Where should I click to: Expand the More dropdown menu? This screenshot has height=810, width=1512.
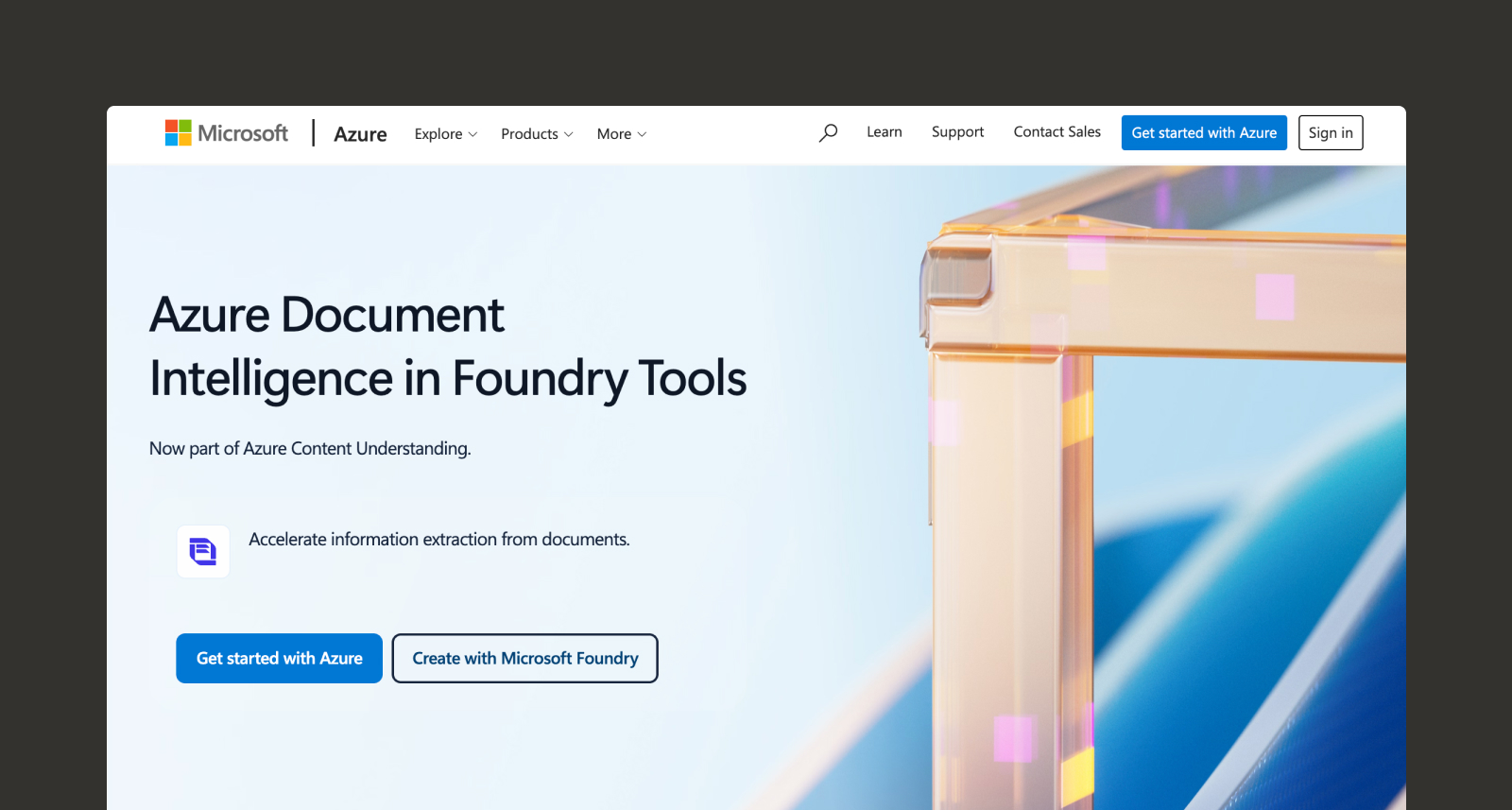[622, 134]
